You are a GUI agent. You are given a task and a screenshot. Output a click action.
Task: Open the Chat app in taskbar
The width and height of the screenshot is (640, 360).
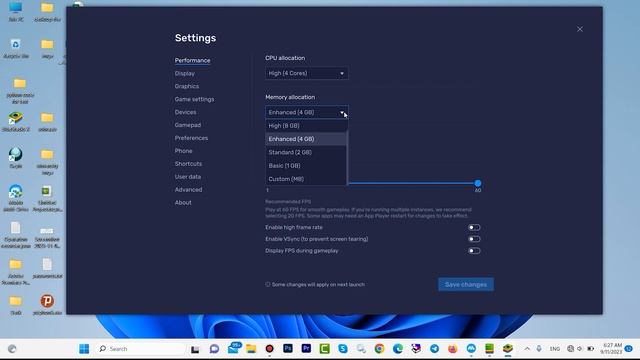coord(214,349)
